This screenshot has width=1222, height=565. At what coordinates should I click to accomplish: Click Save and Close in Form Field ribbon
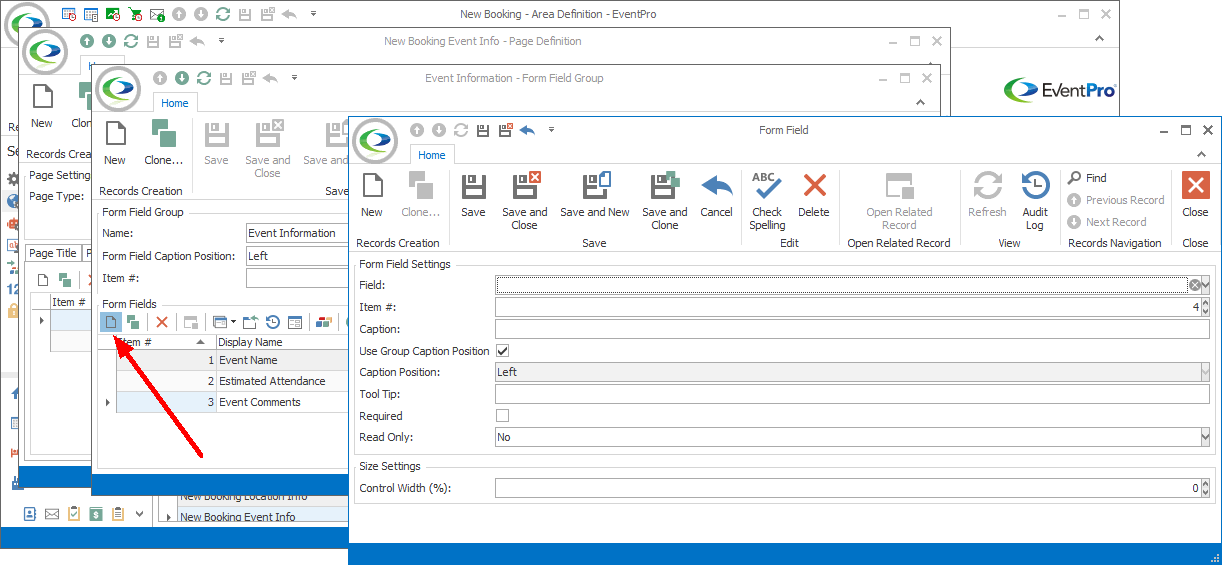(525, 201)
